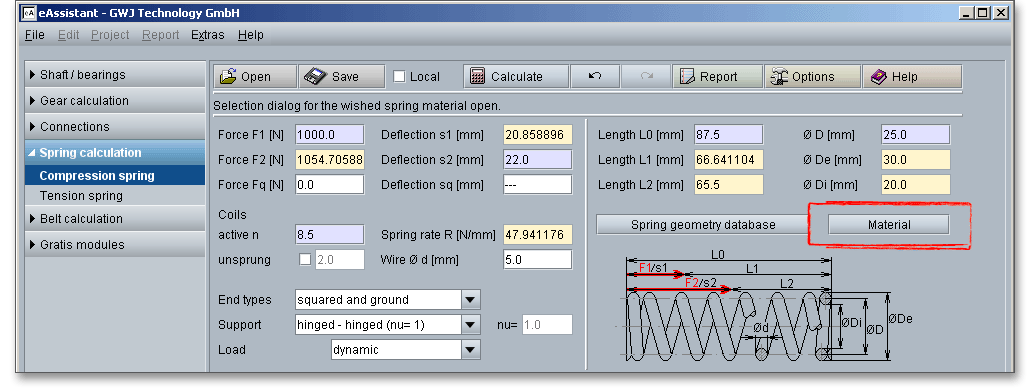The image size is (1030, 388).
Task: Expand the Shaft / bearings section
Action: point(115,75)
